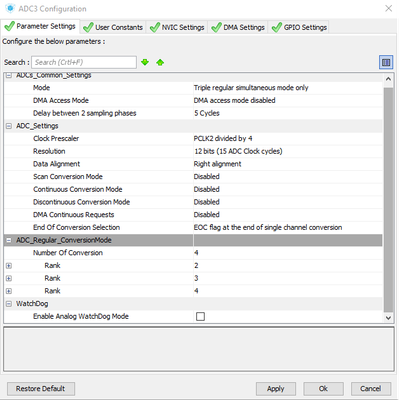Viewport: 399px width, 400px height.
Task: Select the EOC flag single channel conversion value
Action: [x=268, y=227]
